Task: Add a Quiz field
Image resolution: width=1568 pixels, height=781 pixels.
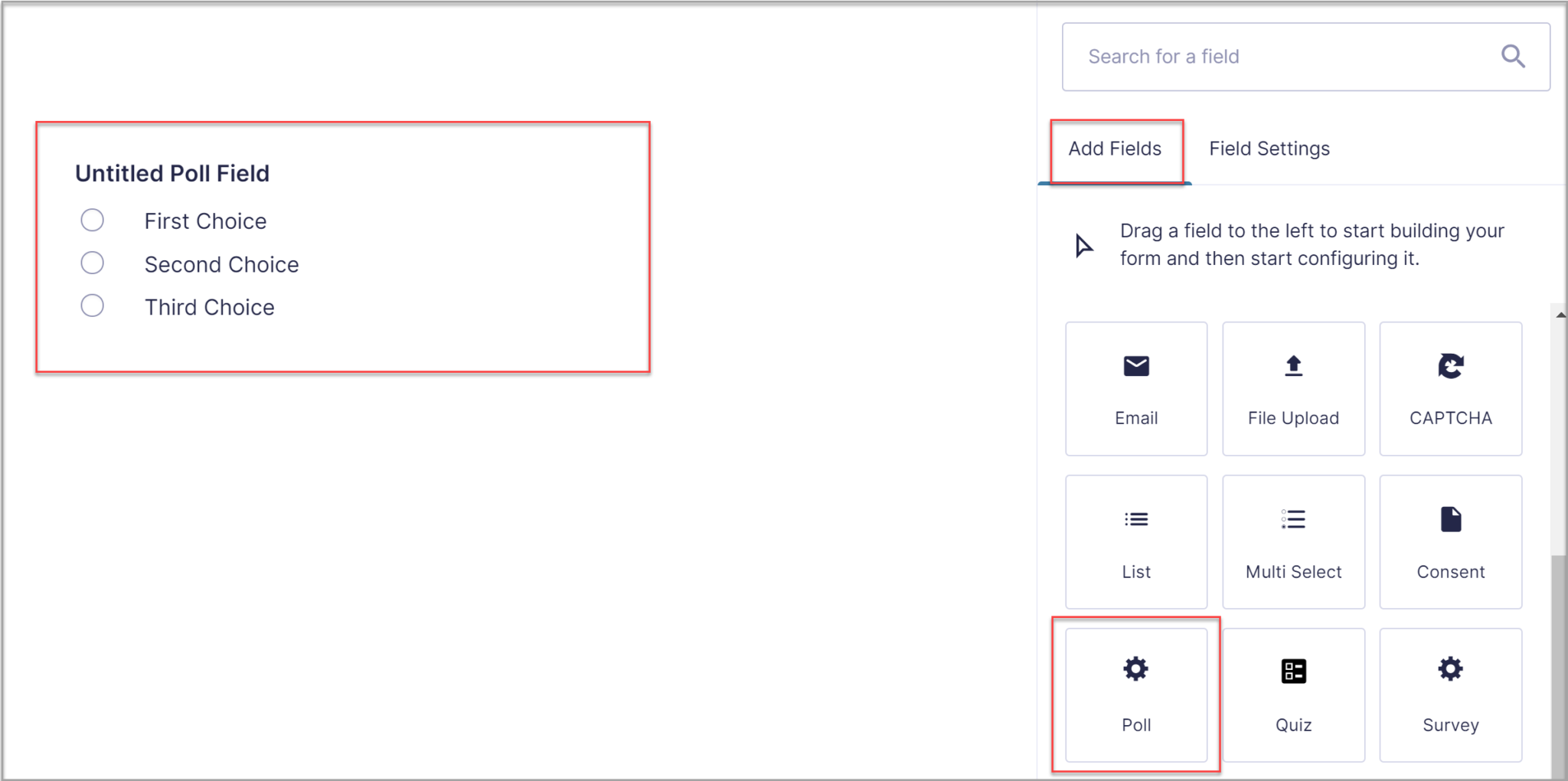Action: point(1293,694)
